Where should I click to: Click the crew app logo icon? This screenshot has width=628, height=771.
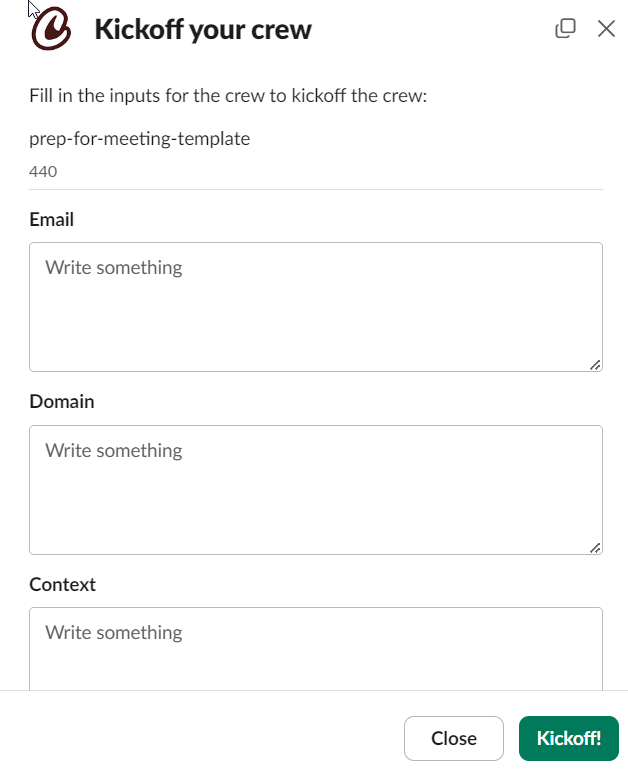[x=51, y=30]
